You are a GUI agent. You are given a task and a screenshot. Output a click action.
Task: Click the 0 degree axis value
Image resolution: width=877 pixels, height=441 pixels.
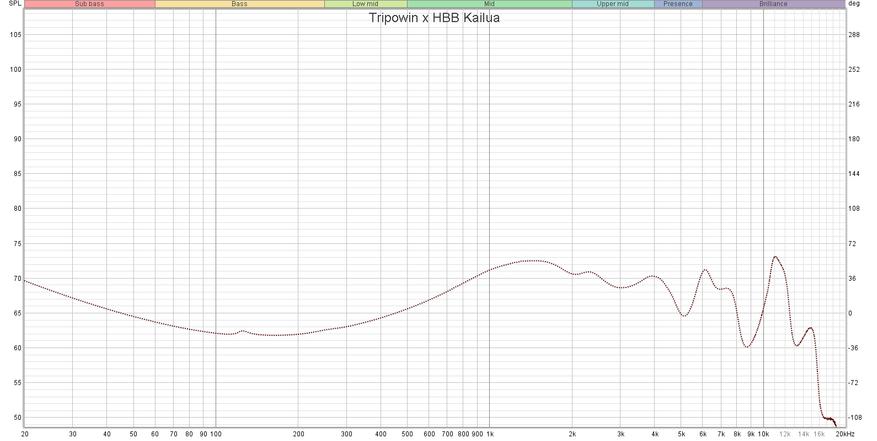click(x=851, y=313)
